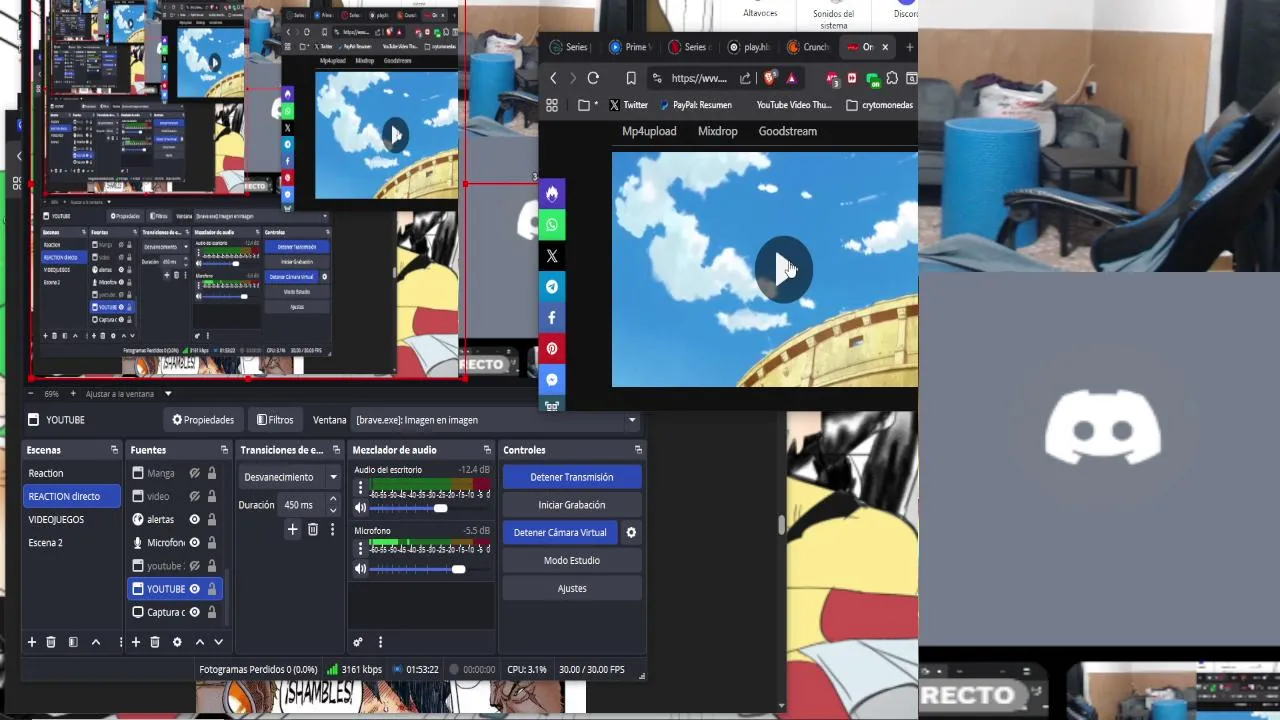1280x720 pixels.
Task: Click the Duración 450 ms field
Action: [x=301, y=505]
